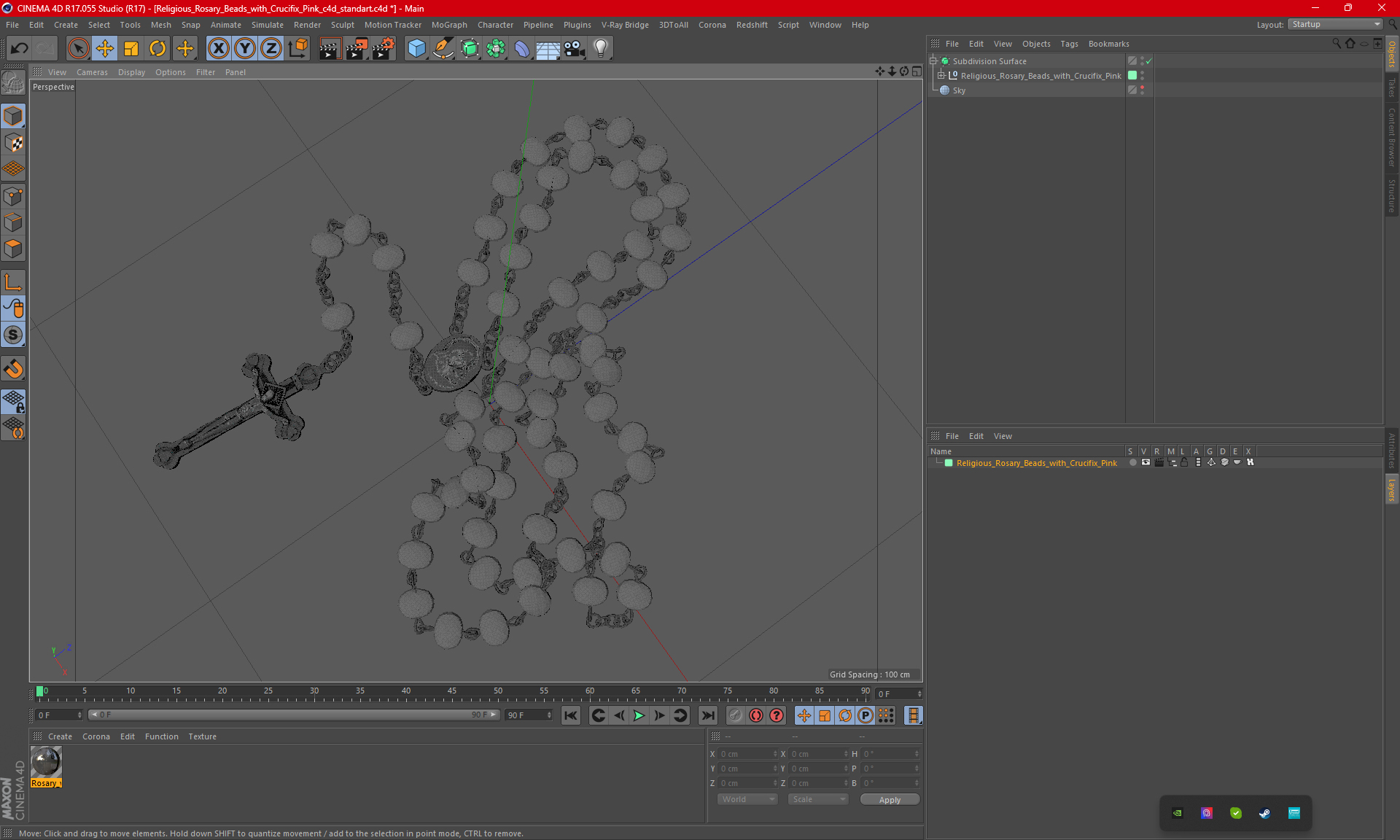Toggle layer visibility eye for rosary layer

pyautogui.click(x=1146, y=462)
